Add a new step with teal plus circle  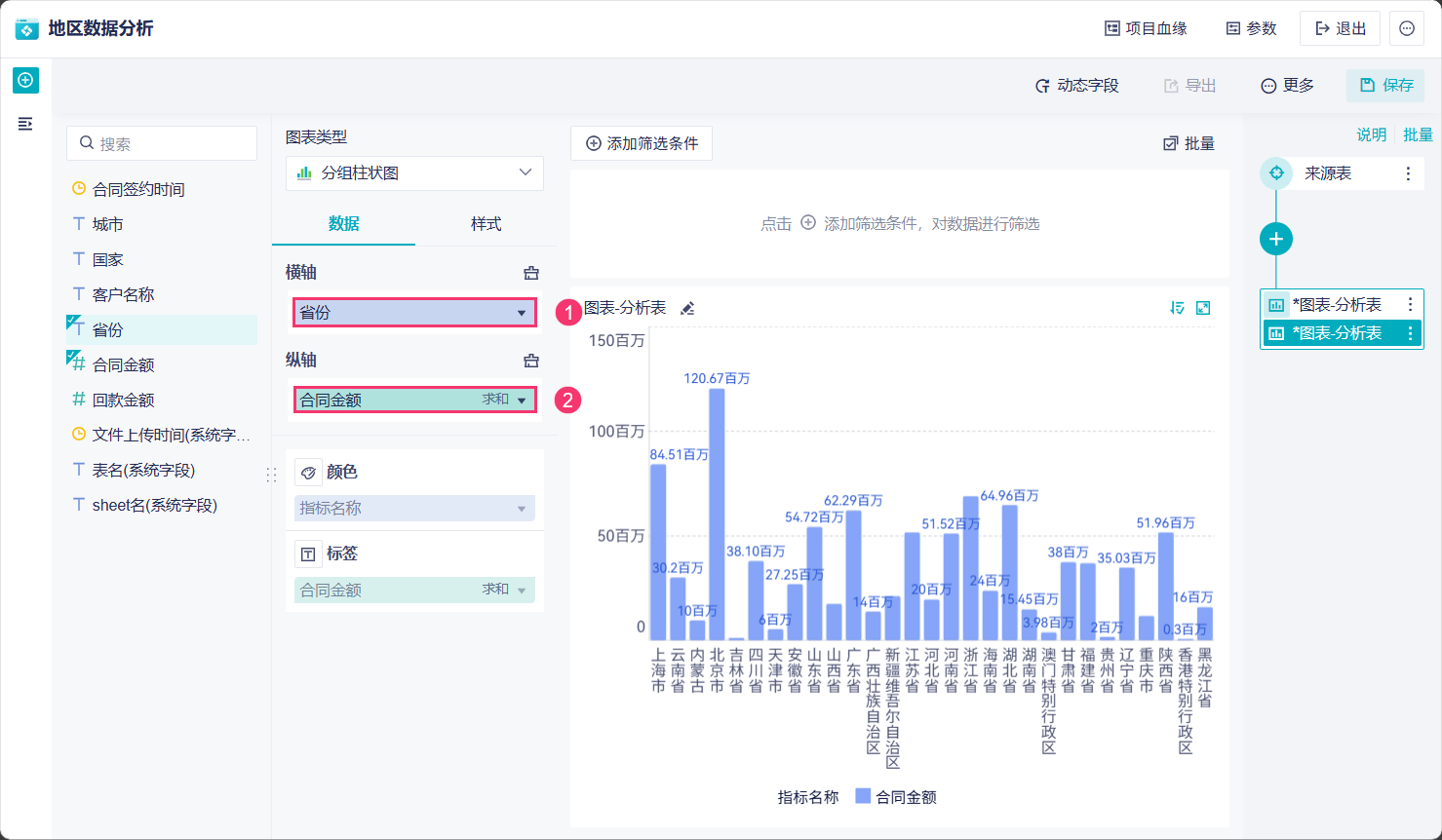click(x=1275, y=239)
